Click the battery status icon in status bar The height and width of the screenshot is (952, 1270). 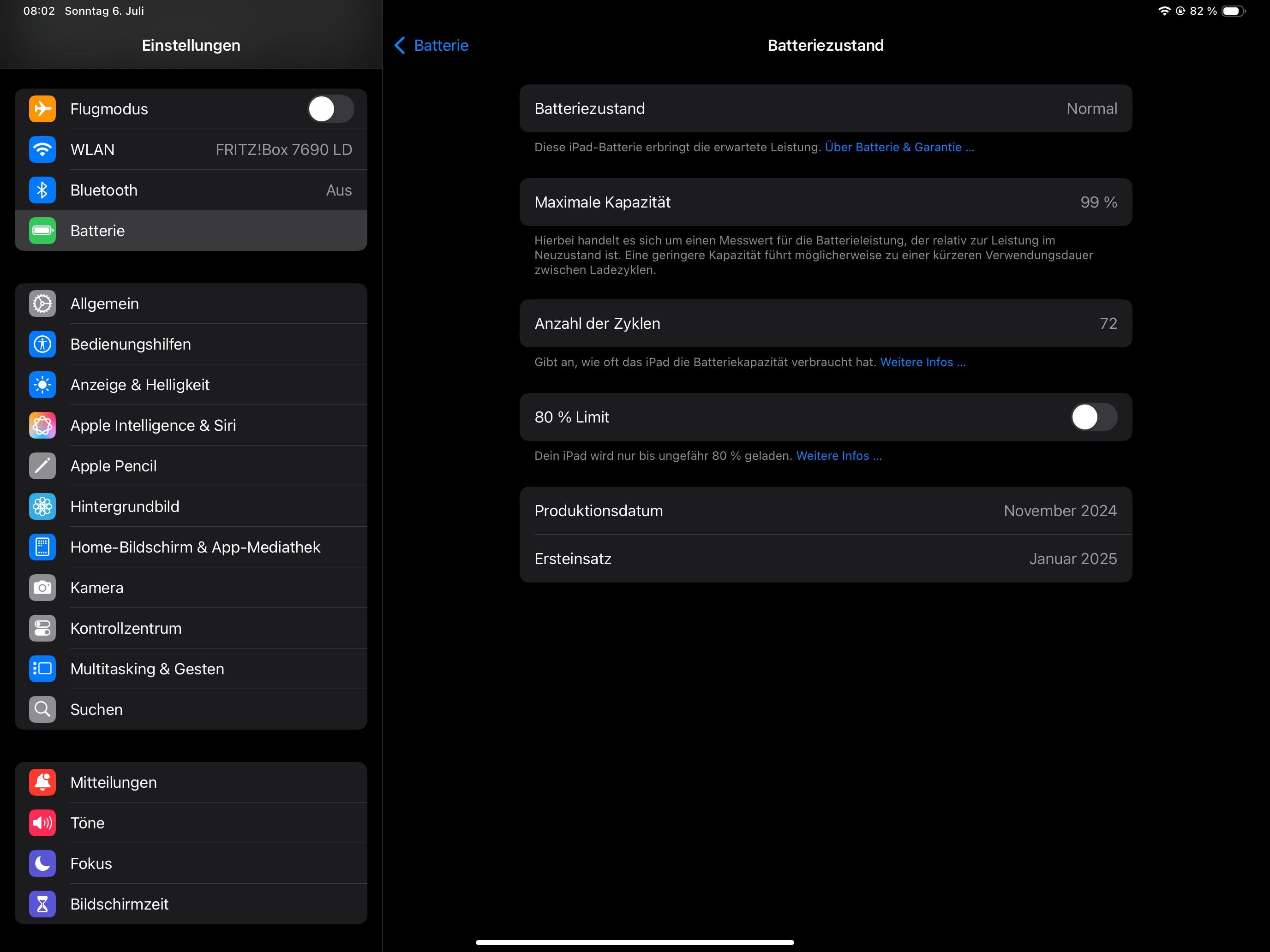pos(1233,11)
